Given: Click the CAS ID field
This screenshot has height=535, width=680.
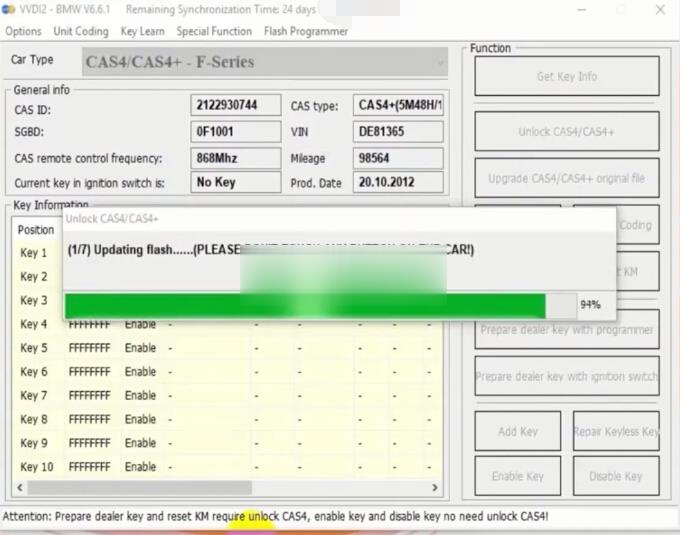Looking at the screenshot, I should [x=236, y=105].
